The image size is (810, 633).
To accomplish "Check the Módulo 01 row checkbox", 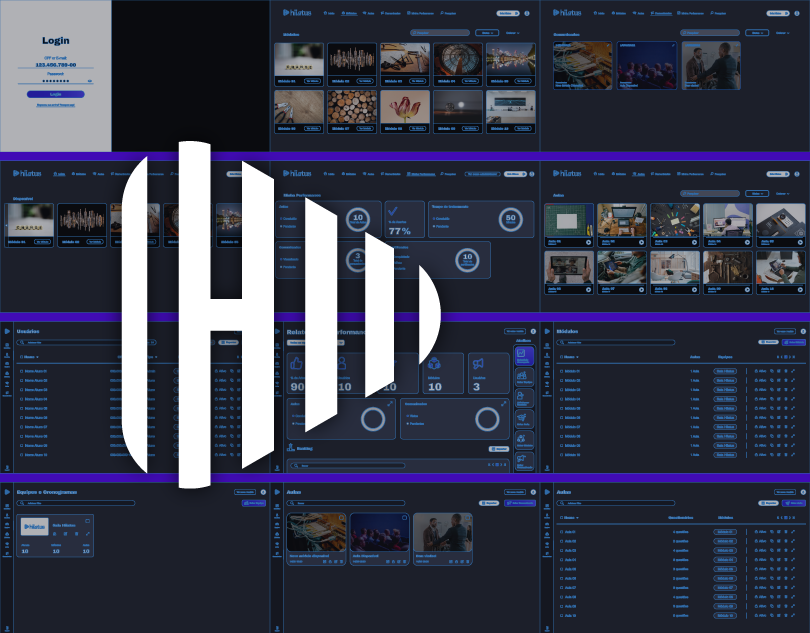I will click(x=562, y=371).
